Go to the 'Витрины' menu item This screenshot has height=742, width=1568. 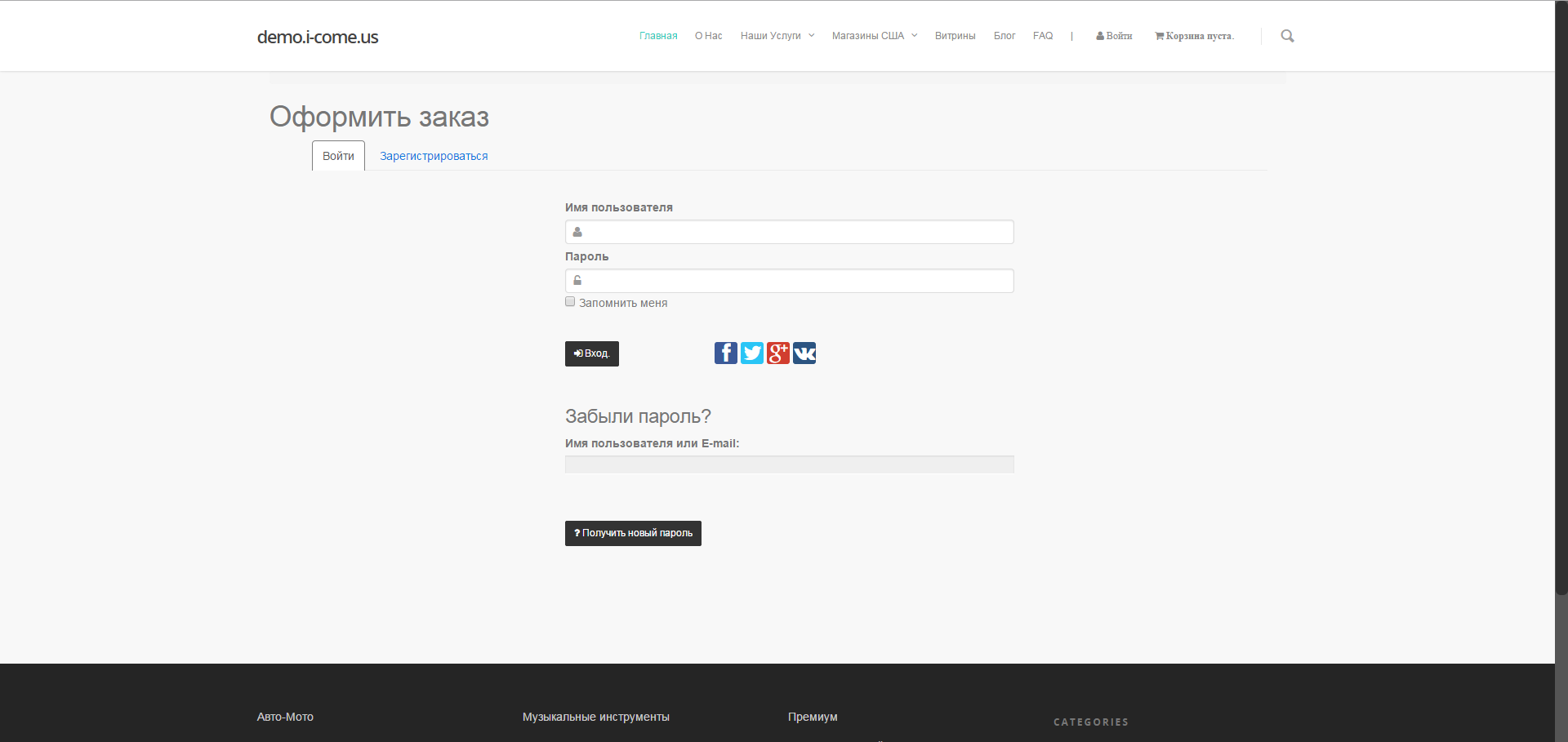[x=955, y=36]
